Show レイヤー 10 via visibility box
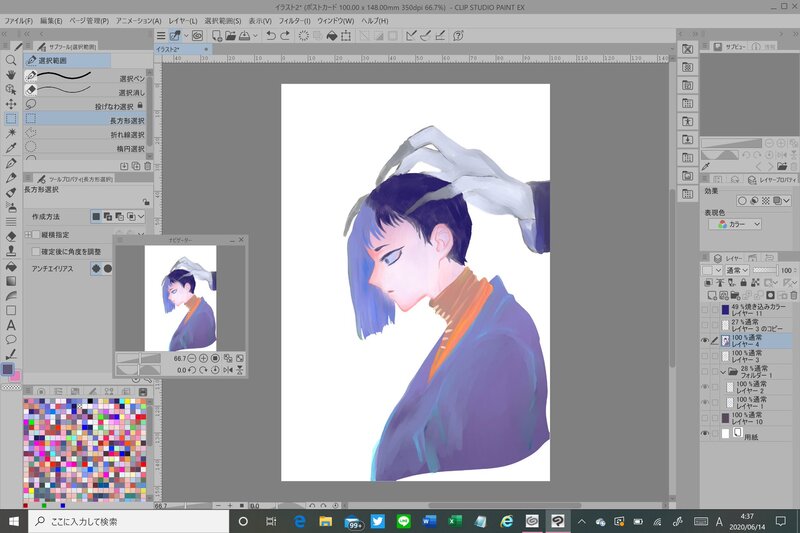800x533 pixels. tap(705, 418)
